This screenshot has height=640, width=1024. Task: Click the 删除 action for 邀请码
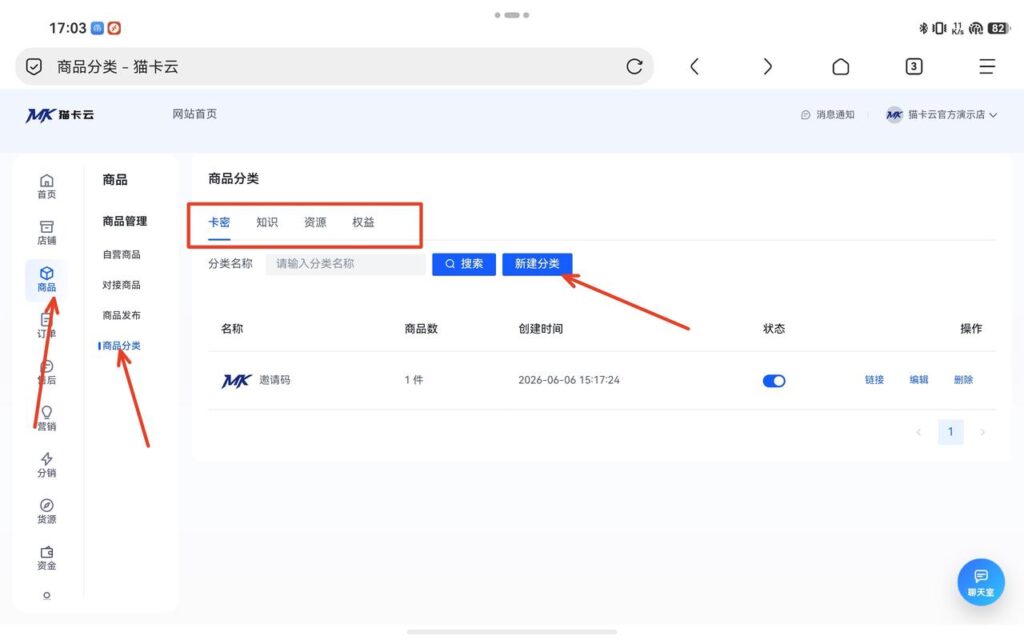pyautogui.click(x=963, y=380)
